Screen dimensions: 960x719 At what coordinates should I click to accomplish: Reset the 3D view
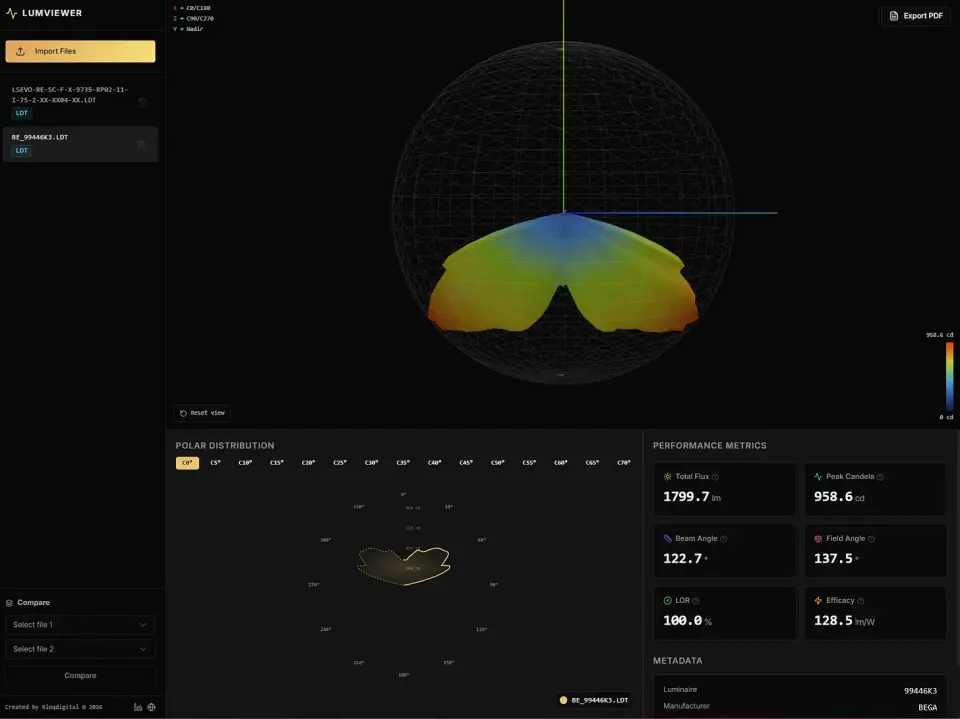(x=202, y=413)
